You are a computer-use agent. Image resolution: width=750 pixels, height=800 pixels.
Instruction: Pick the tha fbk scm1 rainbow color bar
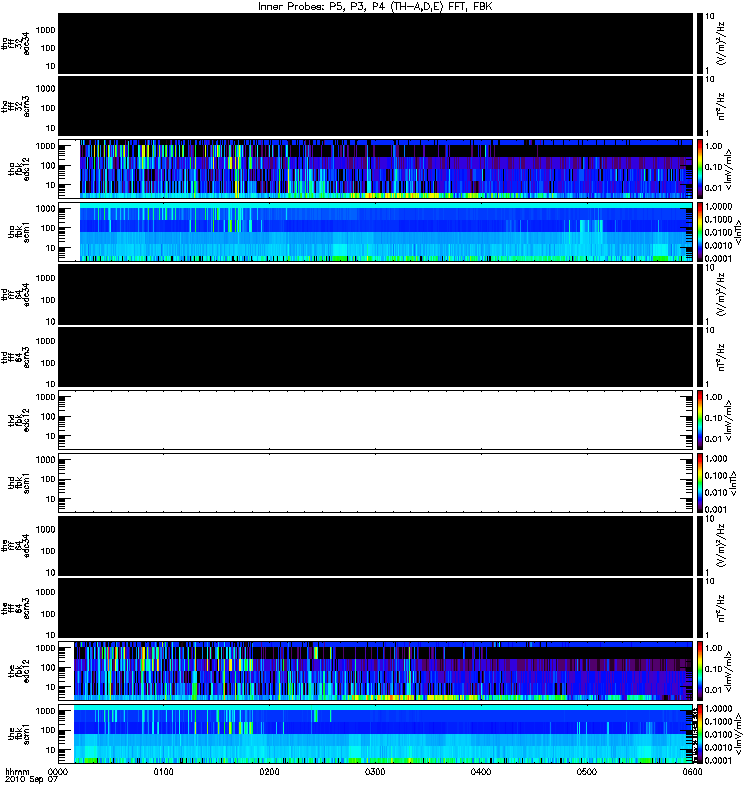[x=700, y=232]
